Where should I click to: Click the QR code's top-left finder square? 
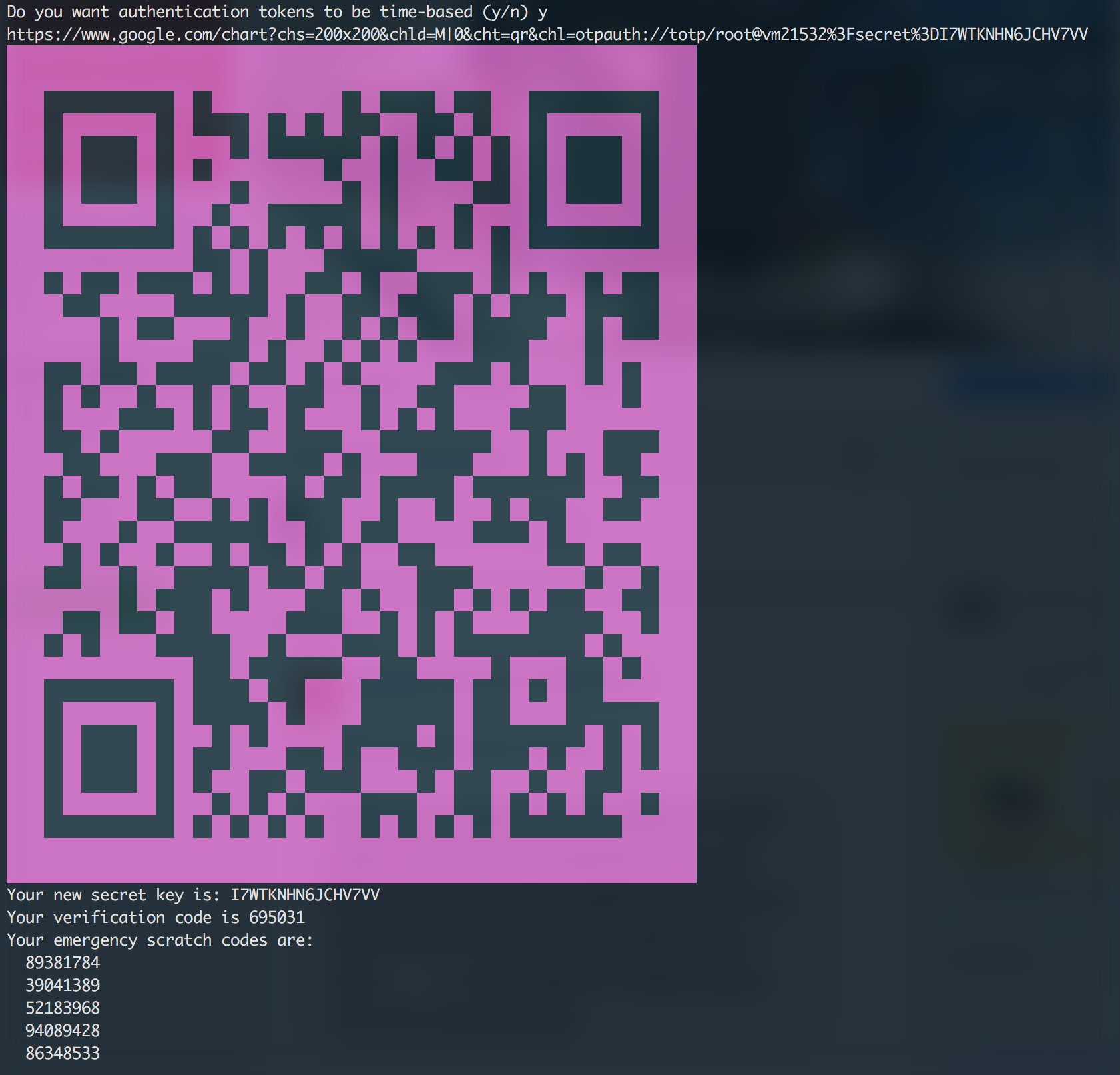point(109,170)
